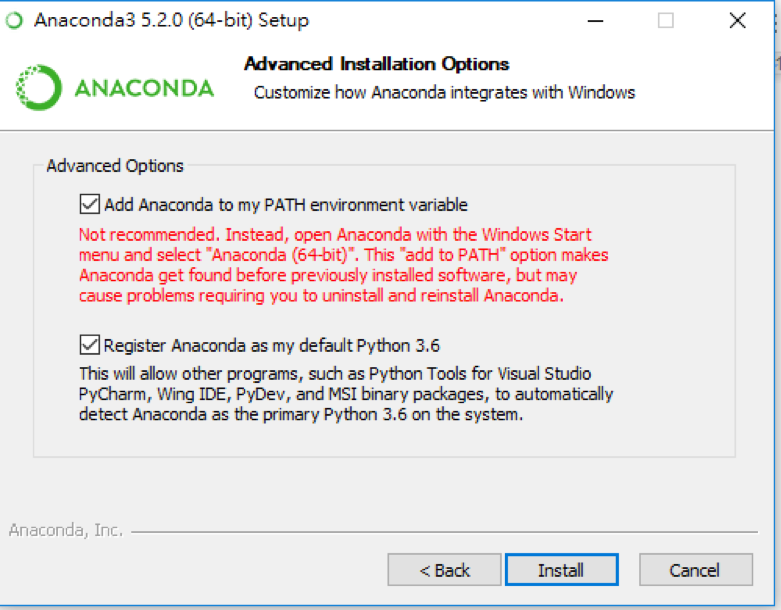Go back with the < Back button
Screen dimensions: 781x610
444,570
